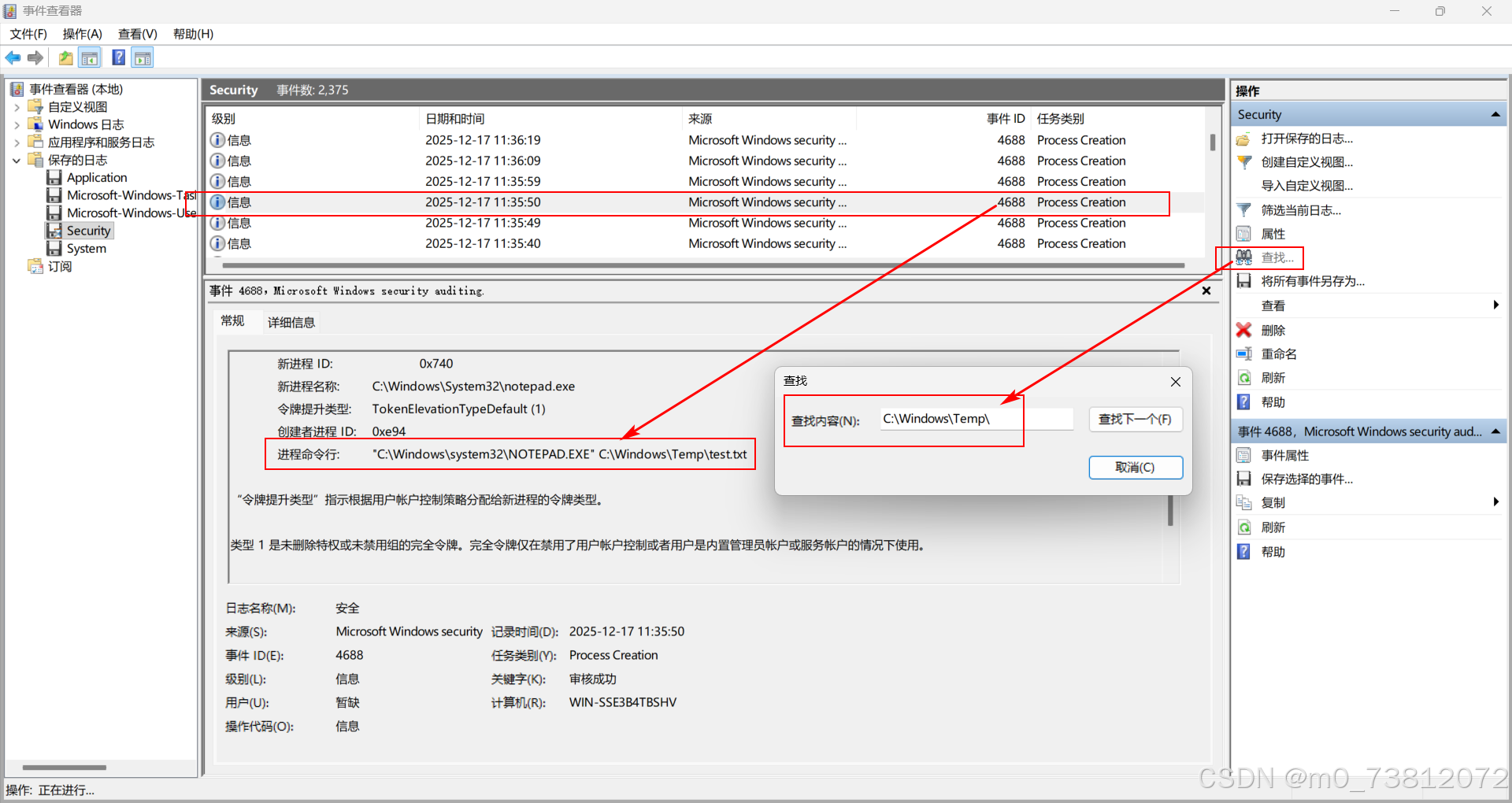
Task: Select the event logged at 11:35:59
Action: pyautogui.click(x=706, y=182)
